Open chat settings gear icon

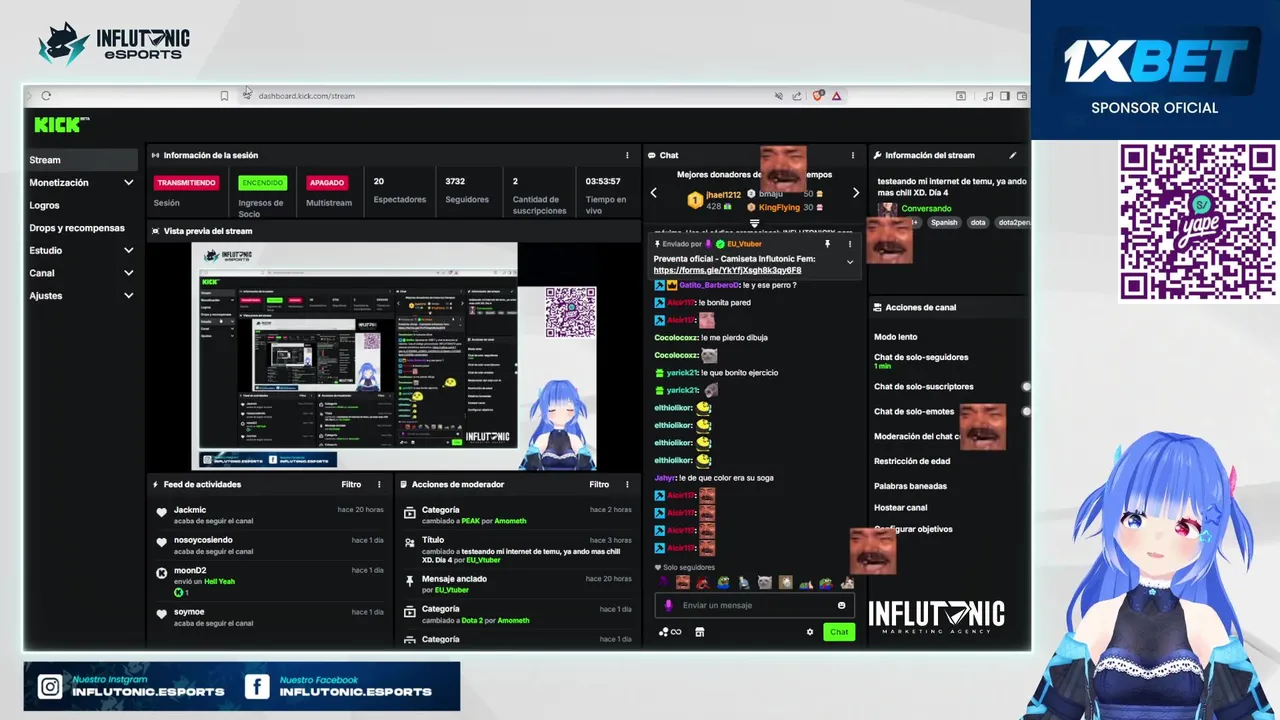(810, 632)
